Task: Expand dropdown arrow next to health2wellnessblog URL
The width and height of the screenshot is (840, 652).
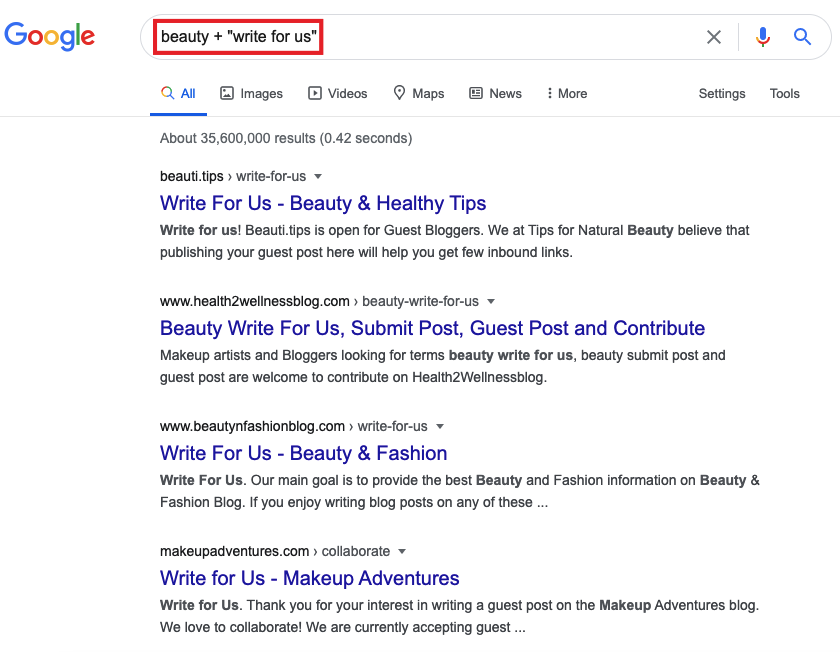Action: (491, 301)
